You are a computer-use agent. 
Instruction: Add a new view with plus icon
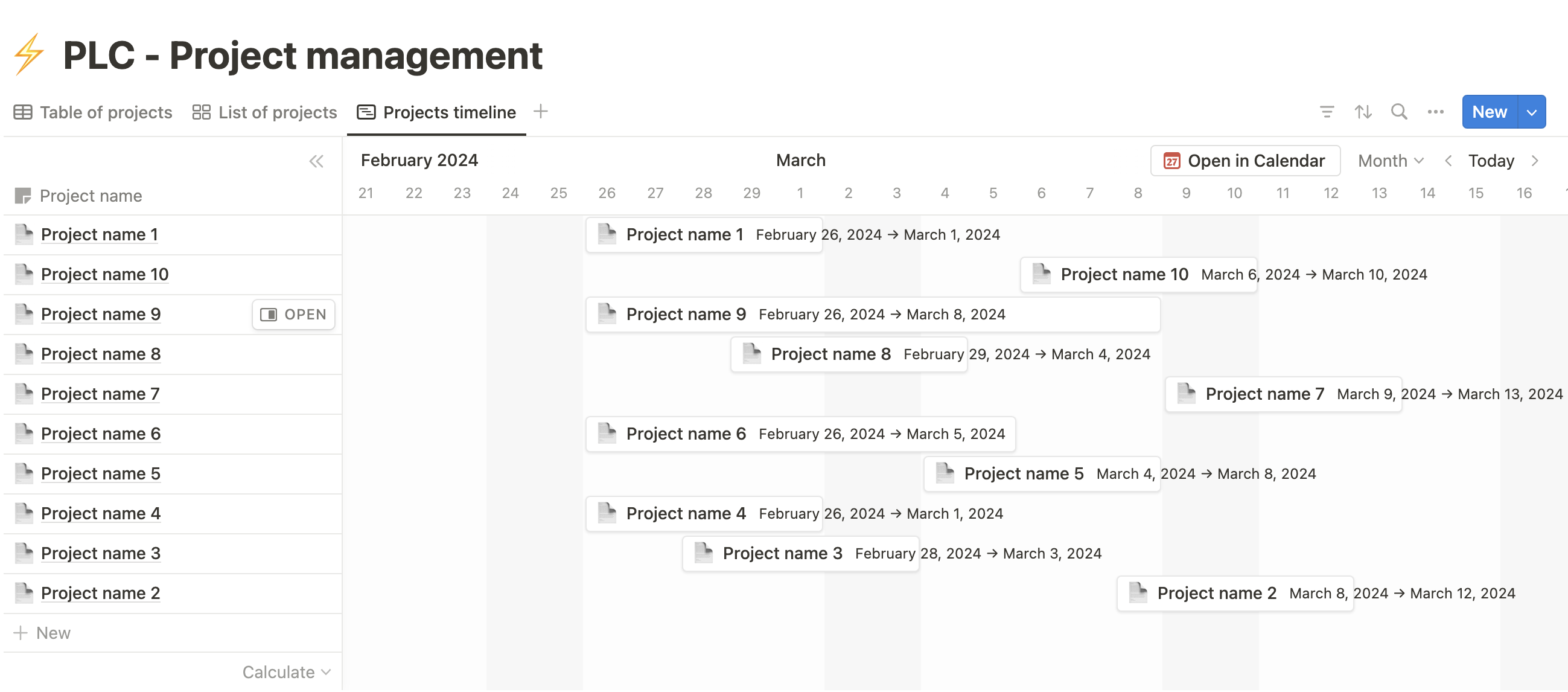coord(541,112)
